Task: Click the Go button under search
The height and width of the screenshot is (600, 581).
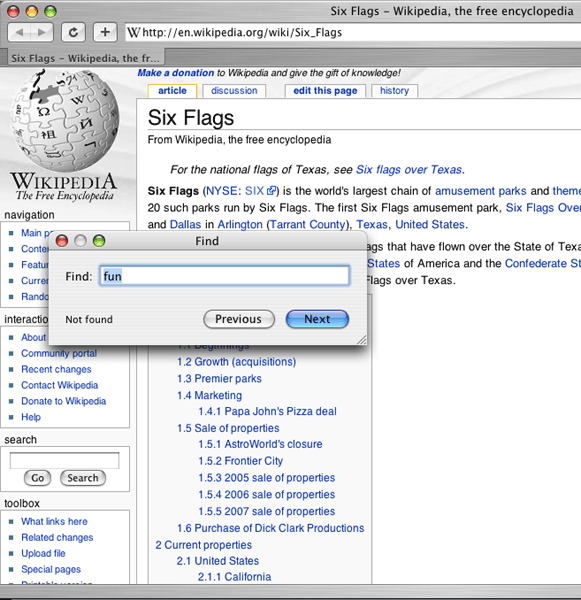Action: [38, 478]
